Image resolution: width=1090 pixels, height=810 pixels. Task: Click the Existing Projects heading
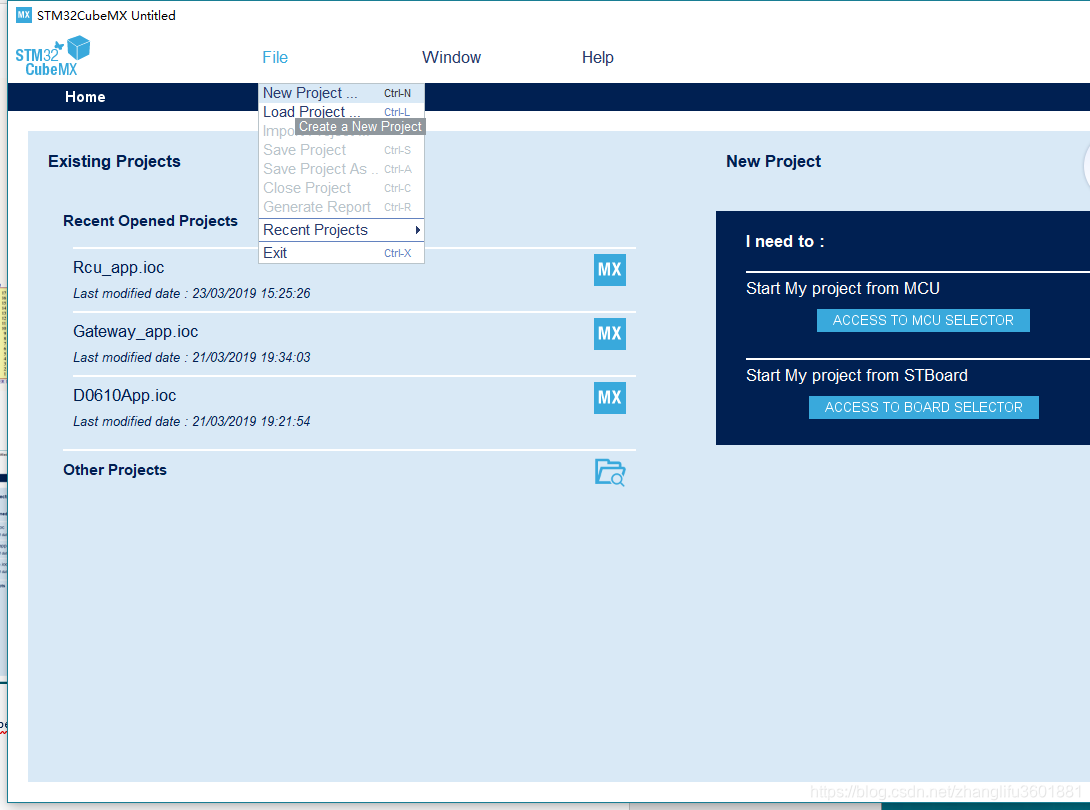coord(115,161)
